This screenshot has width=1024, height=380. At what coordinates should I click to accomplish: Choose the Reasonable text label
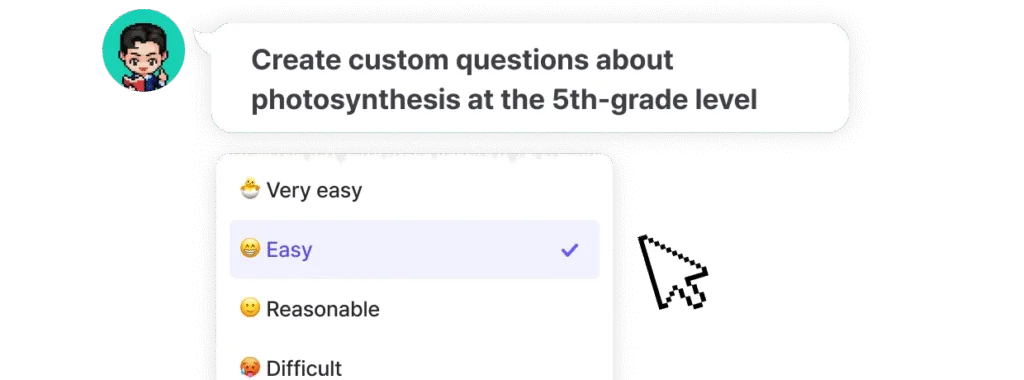[323, 309]
